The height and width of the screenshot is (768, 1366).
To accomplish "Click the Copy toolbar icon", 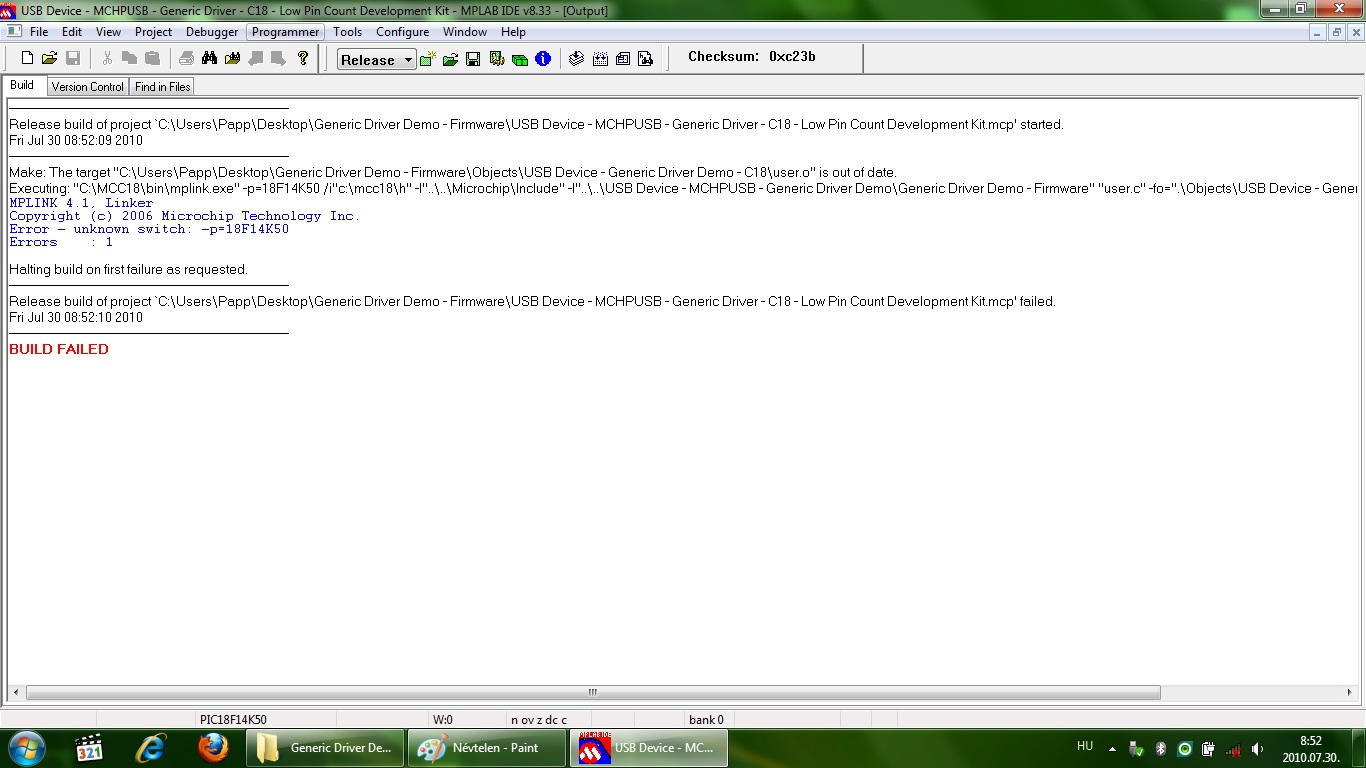I will (x=130, y=59).
